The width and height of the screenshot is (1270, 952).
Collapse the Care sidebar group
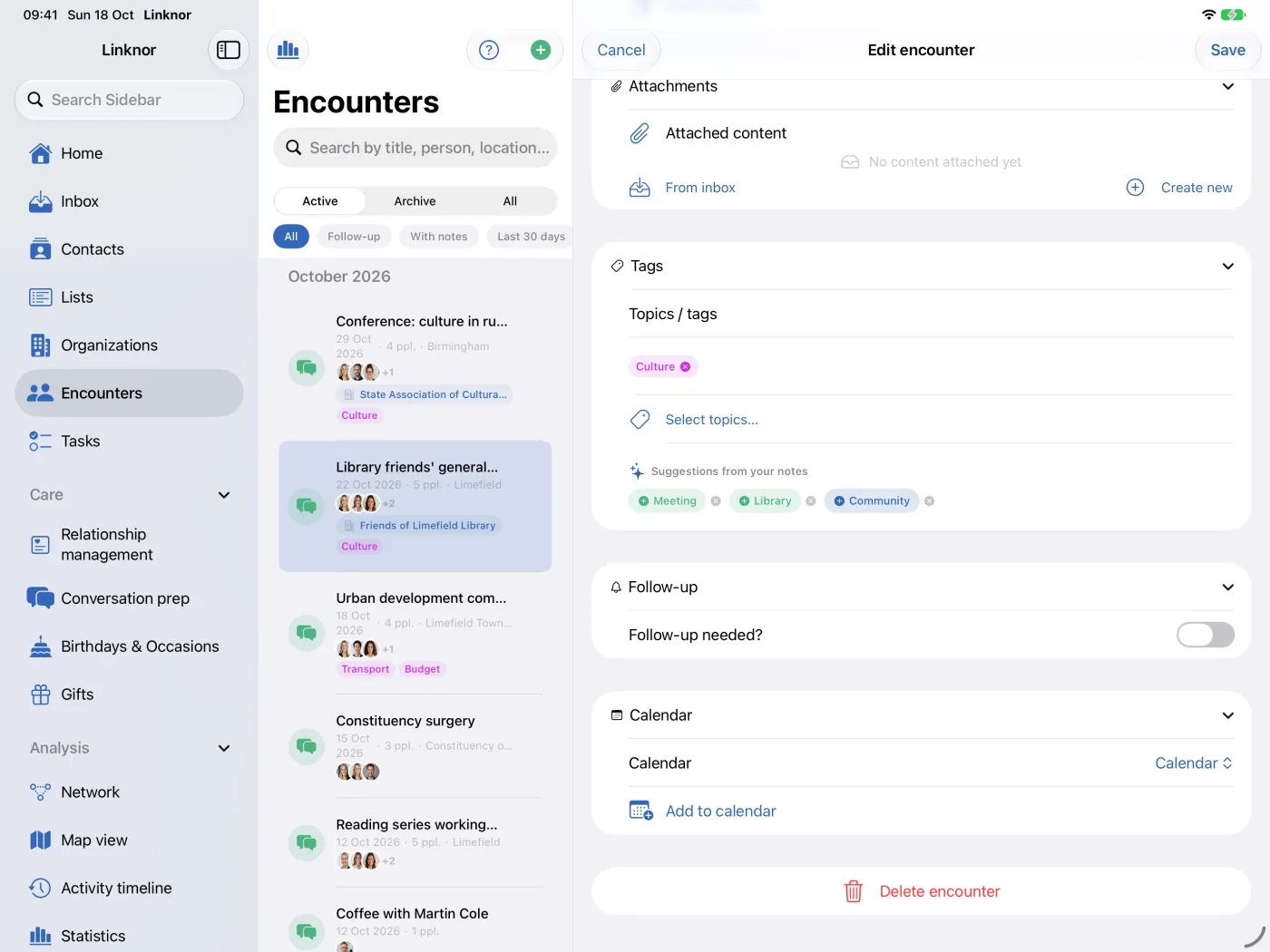pos(224,495)
